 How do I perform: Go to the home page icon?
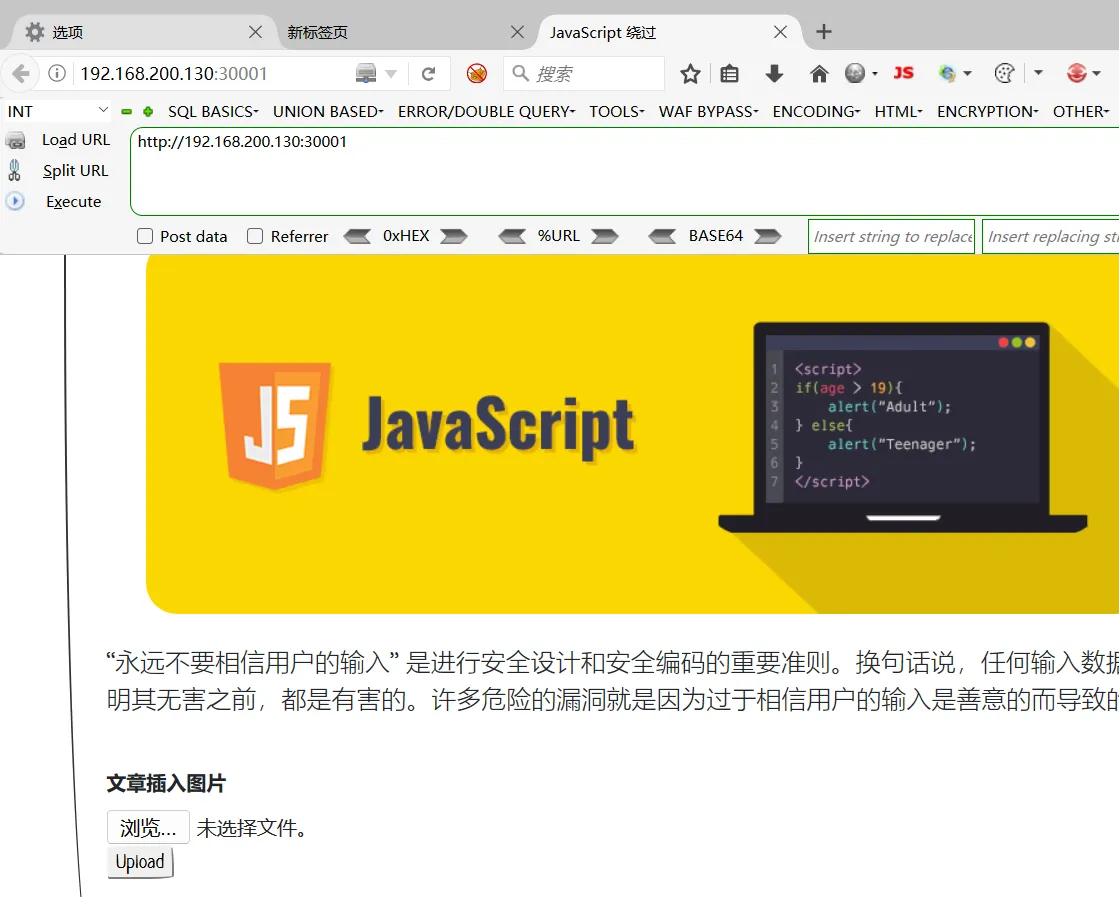point(819,73)
